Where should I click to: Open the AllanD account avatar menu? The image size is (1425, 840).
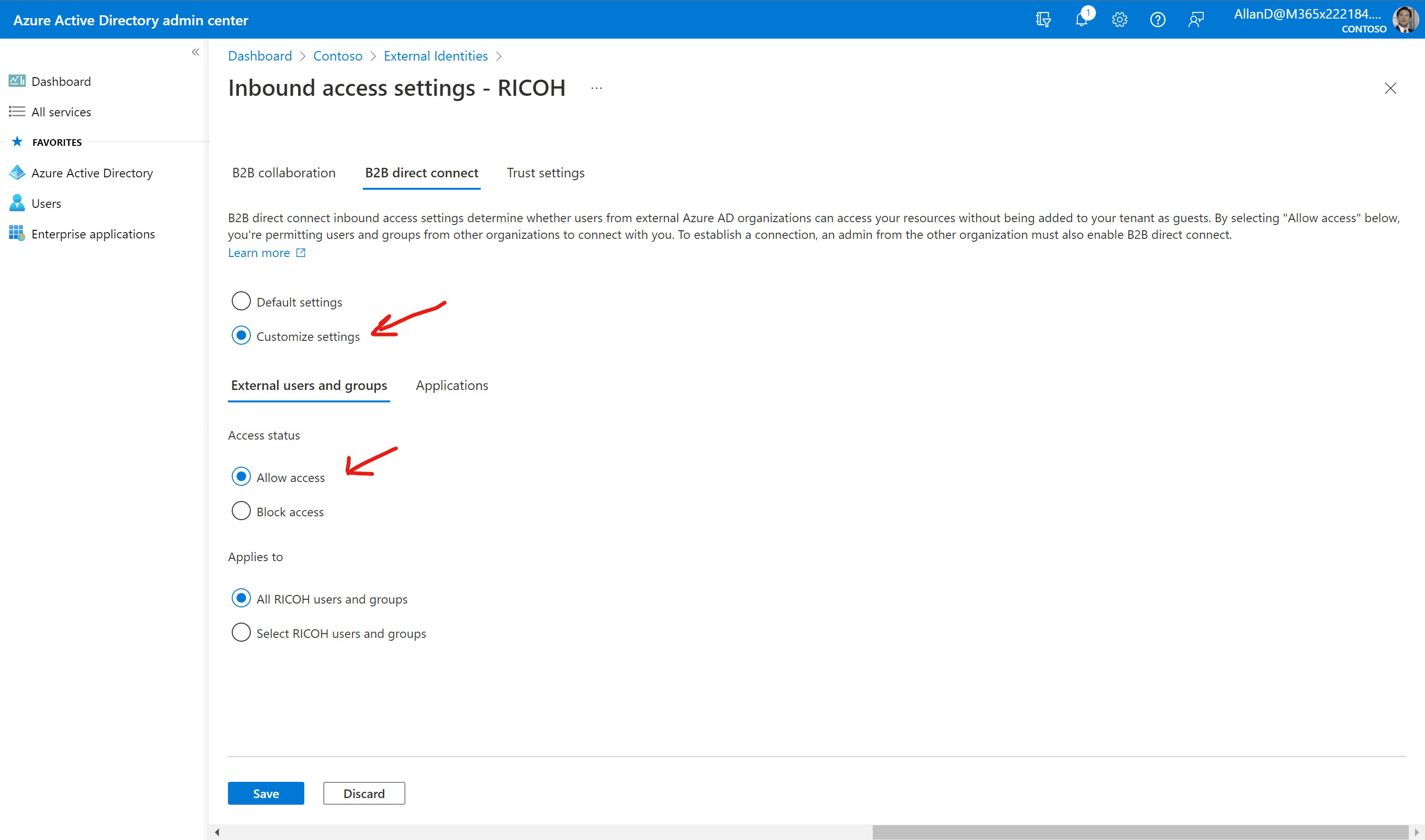tap(1405, 20)
